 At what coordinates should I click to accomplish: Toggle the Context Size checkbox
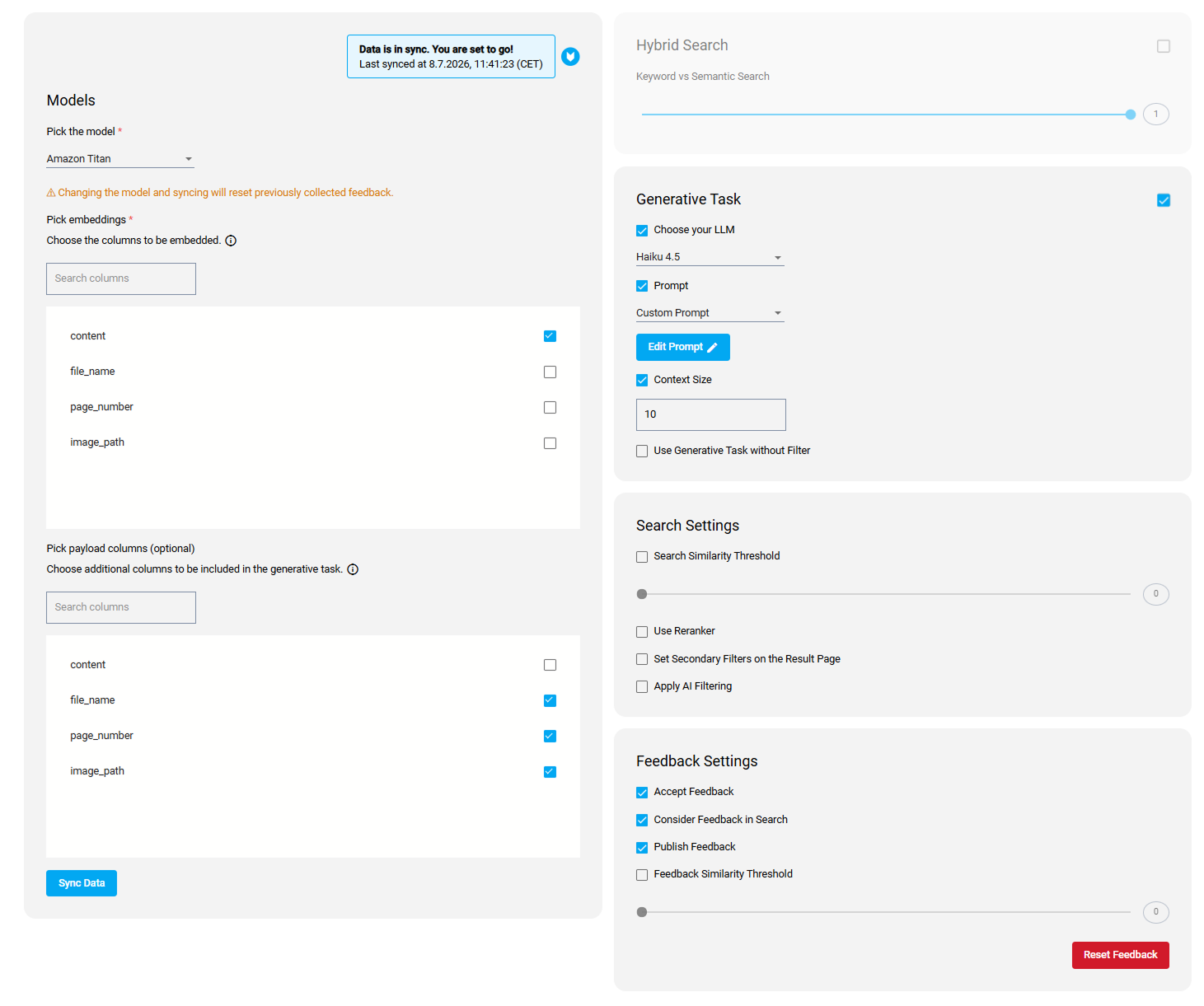coord(642,380)
